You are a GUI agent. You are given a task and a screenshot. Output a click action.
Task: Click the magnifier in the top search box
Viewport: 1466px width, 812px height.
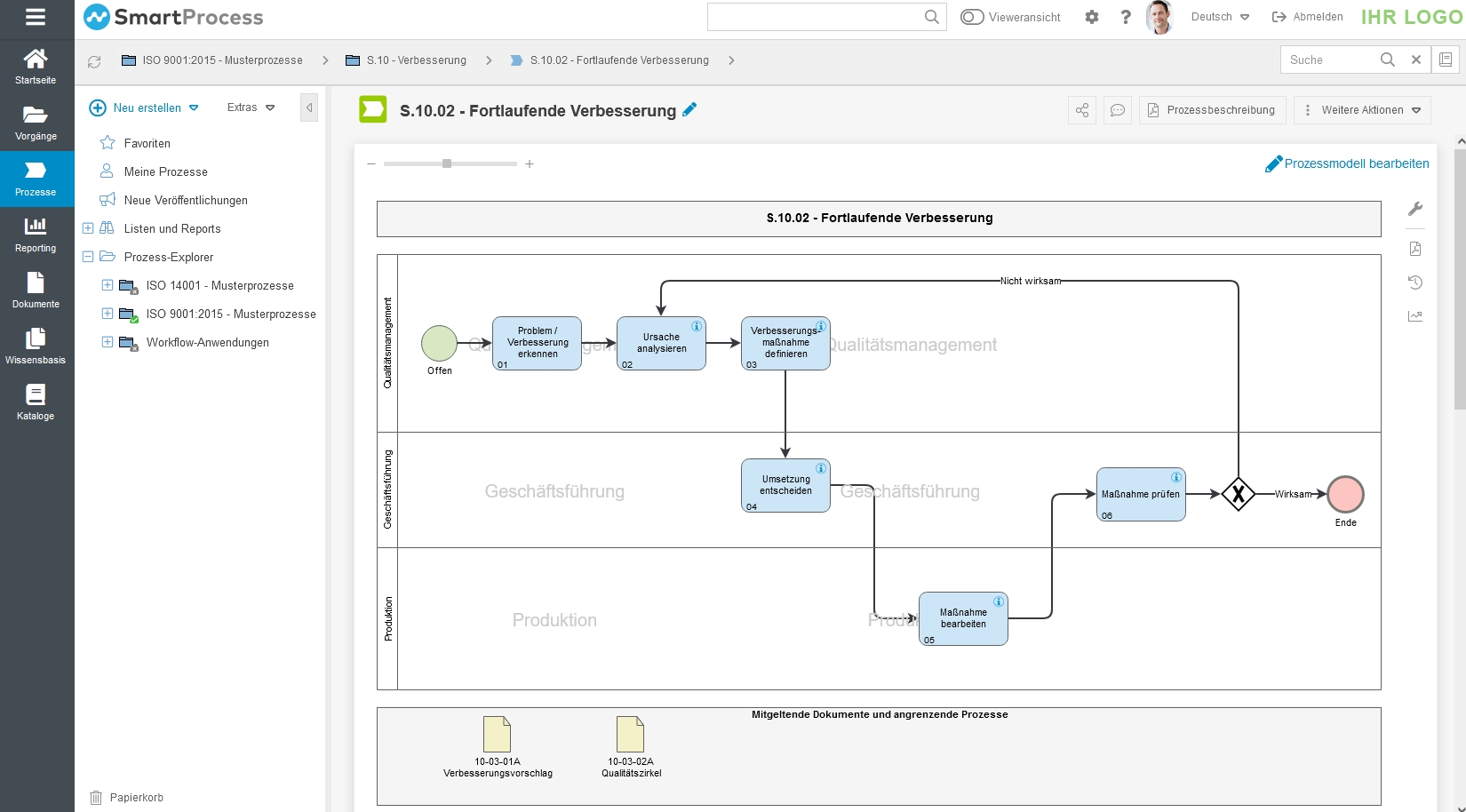coord(931,17)
